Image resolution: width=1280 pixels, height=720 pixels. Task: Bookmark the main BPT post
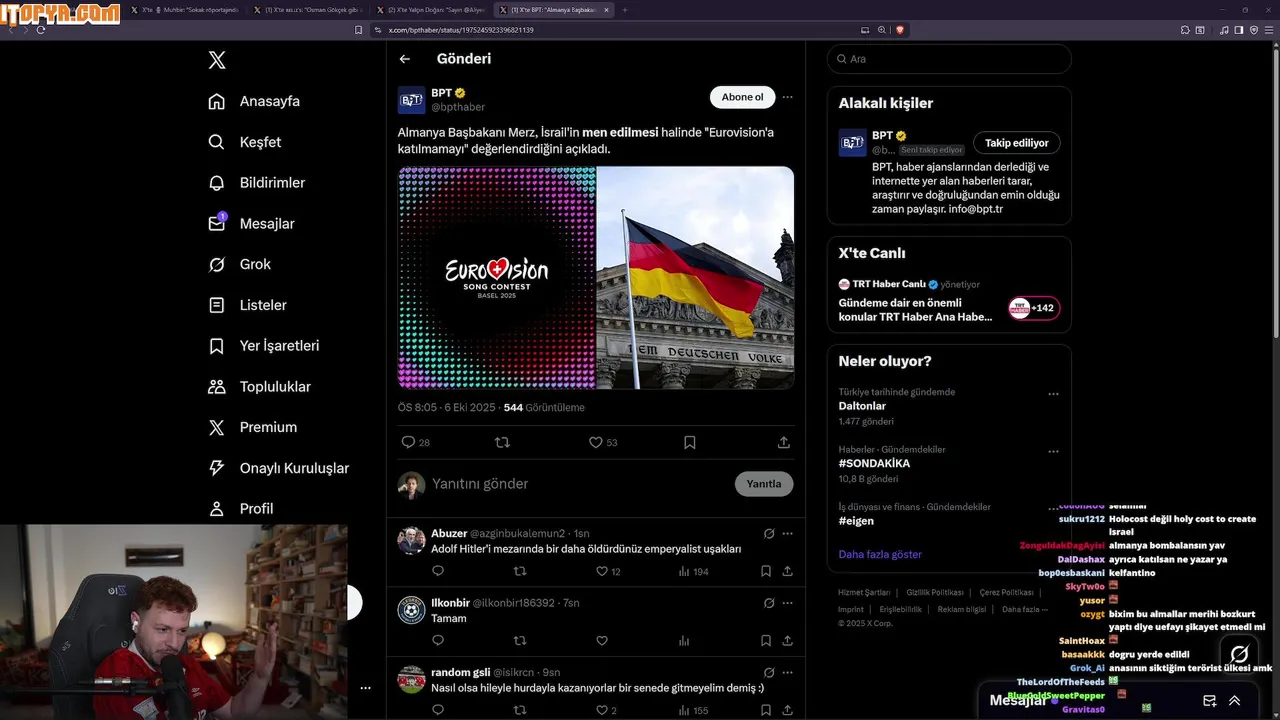[690, 442]
